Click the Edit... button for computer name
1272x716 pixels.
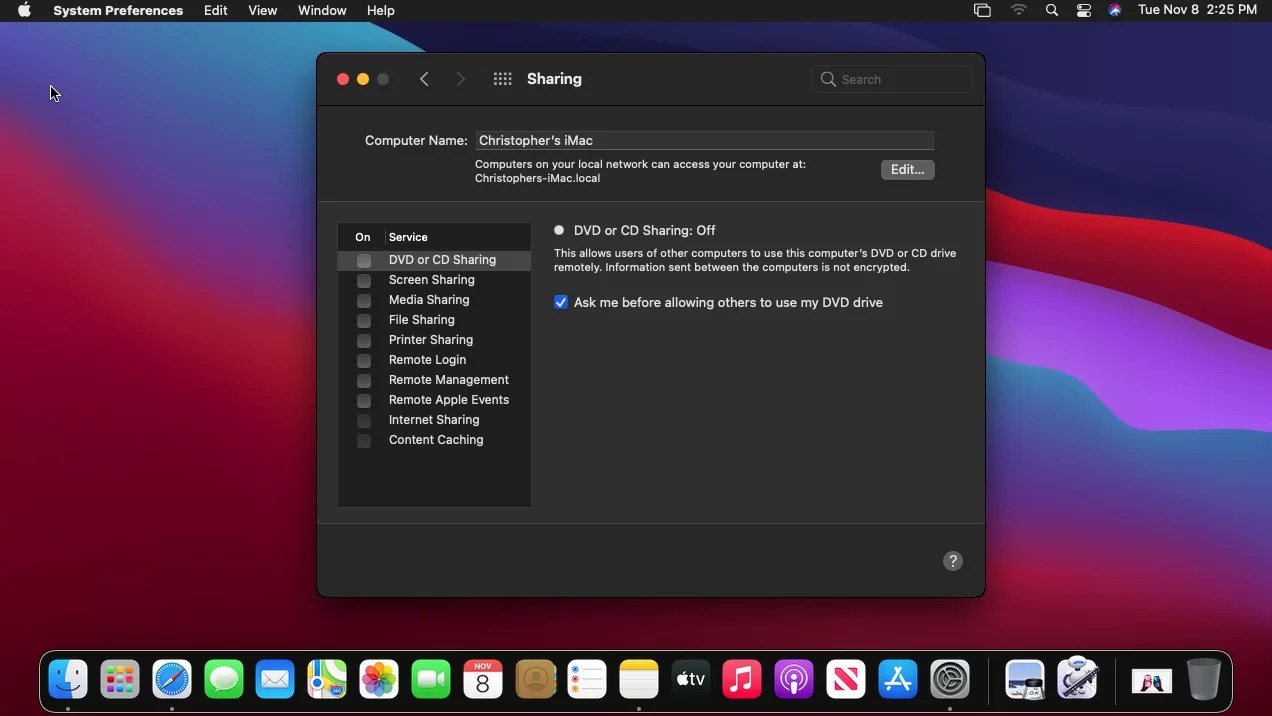906,170
